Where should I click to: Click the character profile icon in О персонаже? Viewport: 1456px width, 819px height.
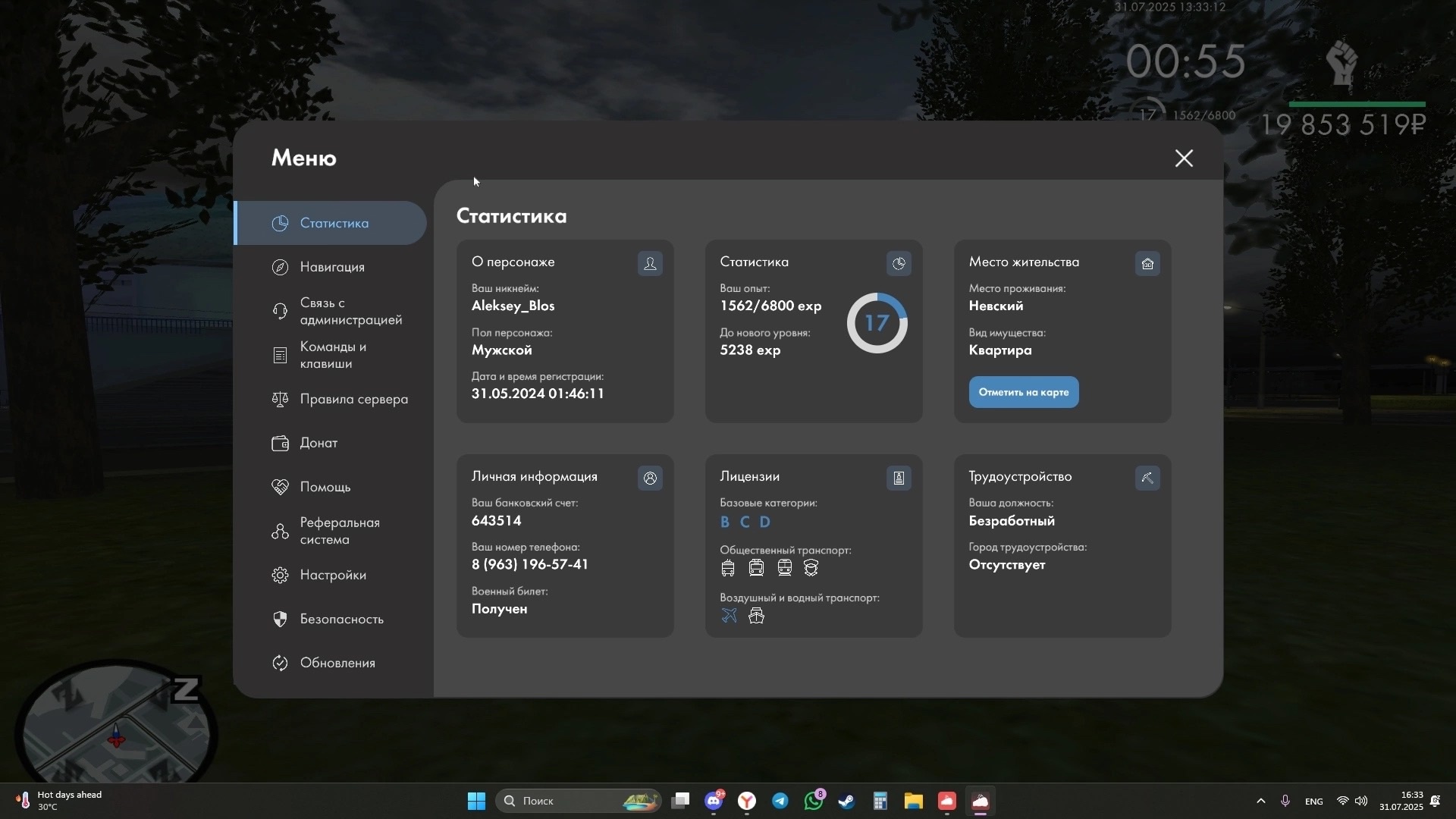point(650,263)
